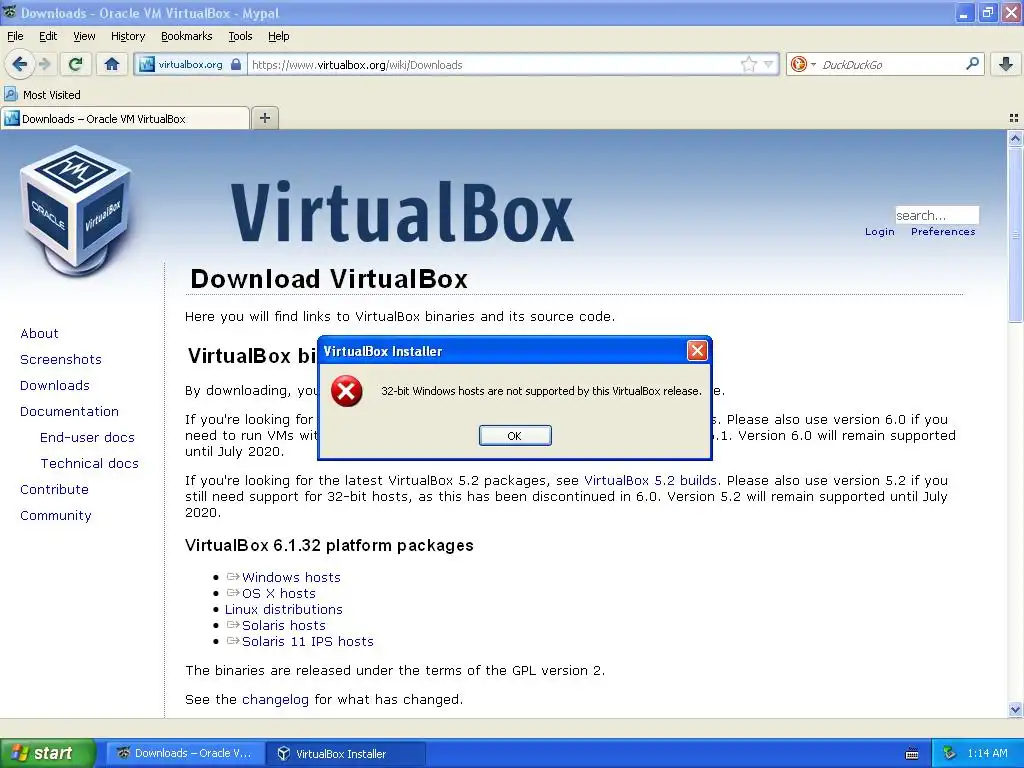Open the Tools menu
The height and width of the screenshot is (768, 1024).
(x=240, y=36)
